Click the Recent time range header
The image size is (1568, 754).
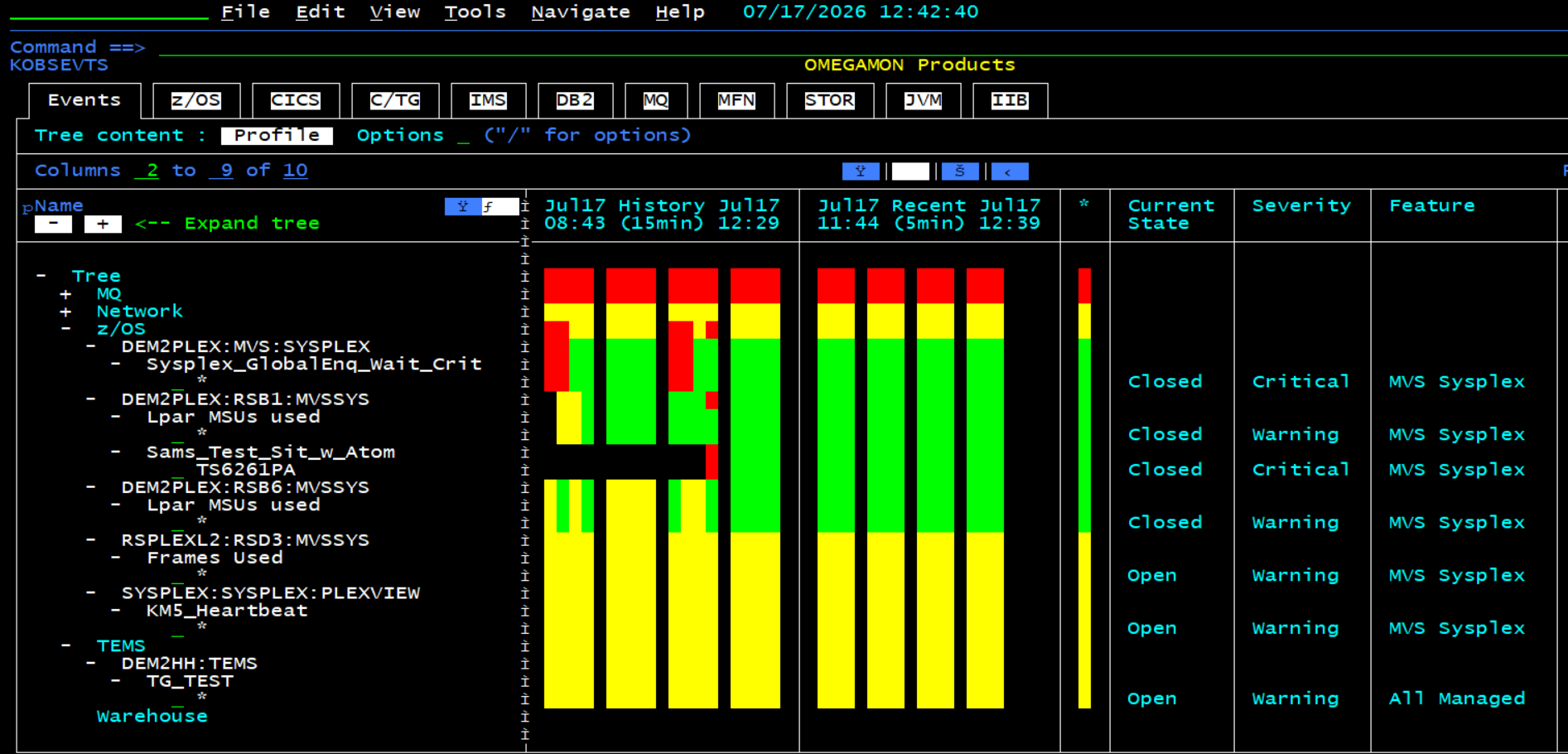click(x=929, y=215)
